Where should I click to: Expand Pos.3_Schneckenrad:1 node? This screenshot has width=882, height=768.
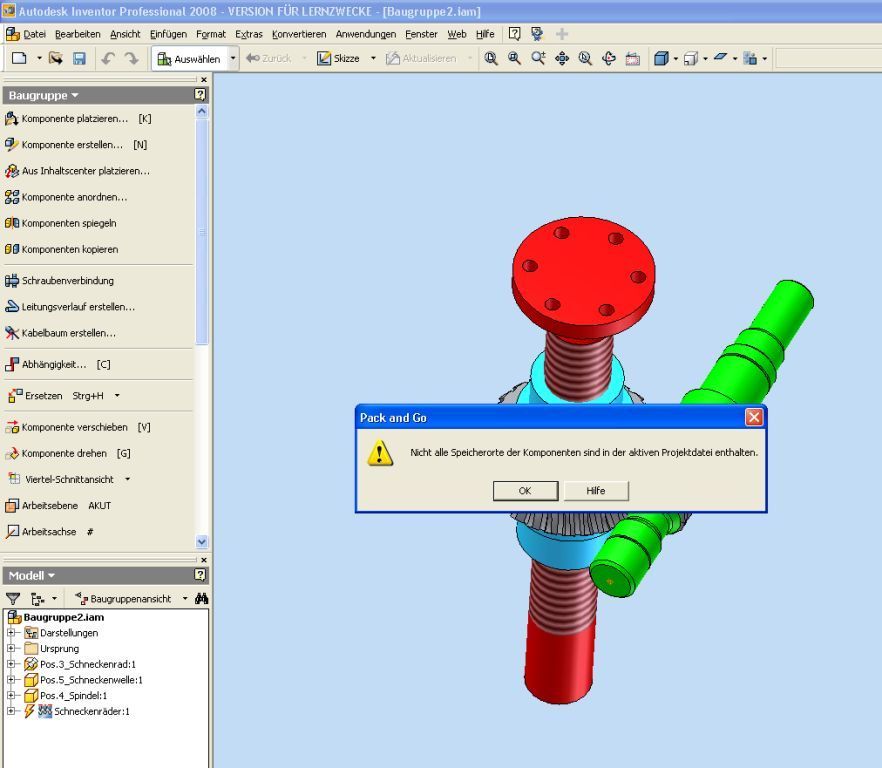click(11, 664)
